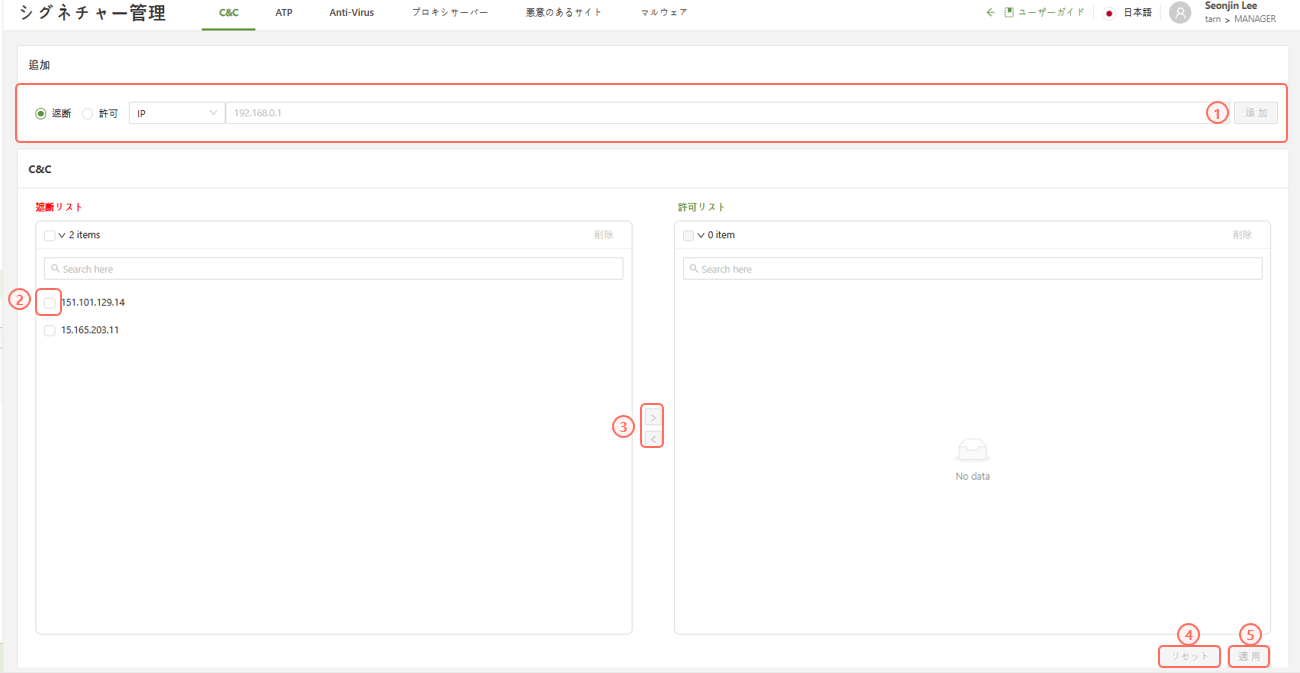Expand the chevron next to 0 item
This screenshot has height=673, width=1300.
[x=701, y=236]
